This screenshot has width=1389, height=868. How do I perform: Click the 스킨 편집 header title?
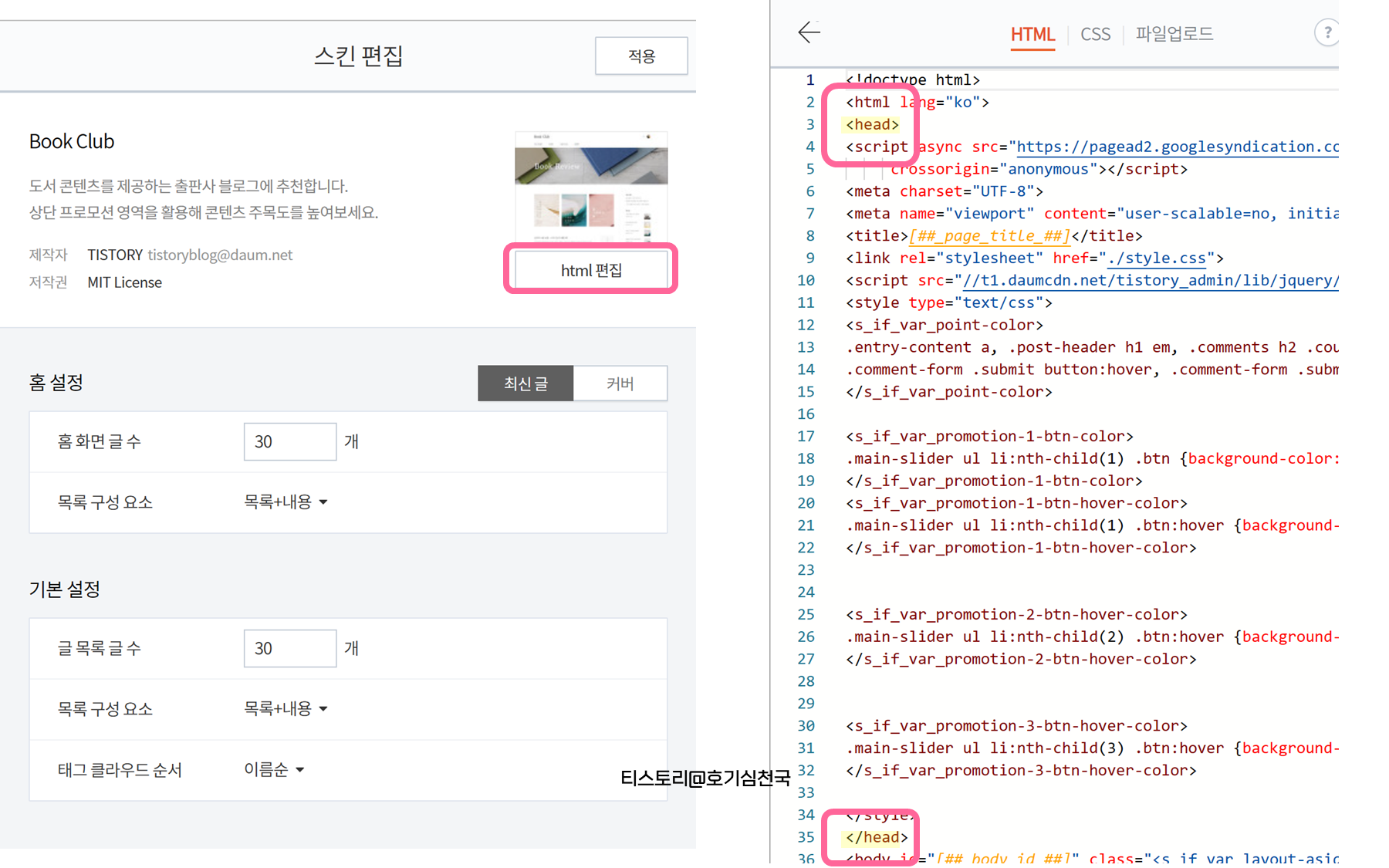(358, 56)
